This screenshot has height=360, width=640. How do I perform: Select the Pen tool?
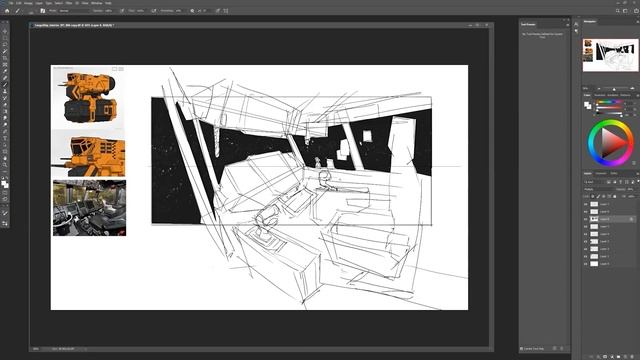click(5, 131)
